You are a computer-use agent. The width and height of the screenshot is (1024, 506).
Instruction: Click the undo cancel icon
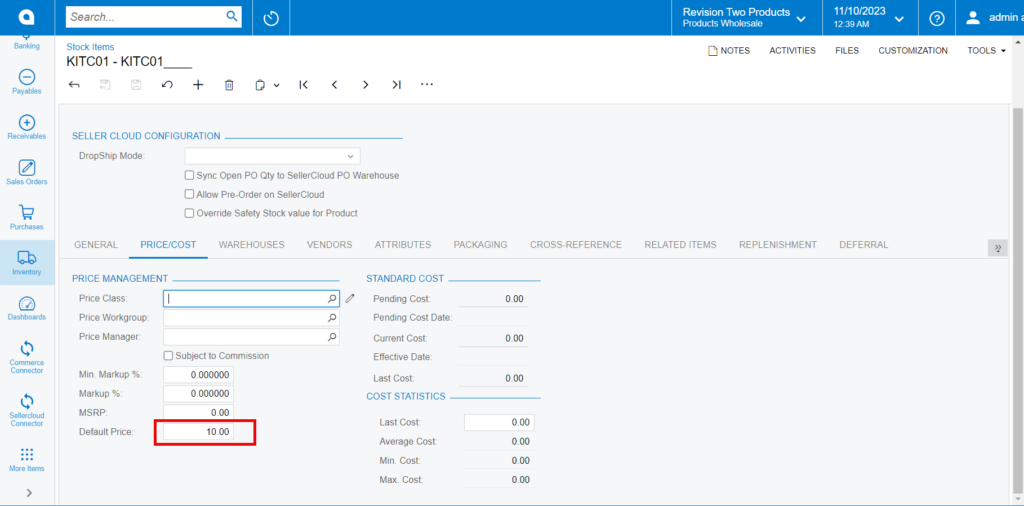pos(167,85)
